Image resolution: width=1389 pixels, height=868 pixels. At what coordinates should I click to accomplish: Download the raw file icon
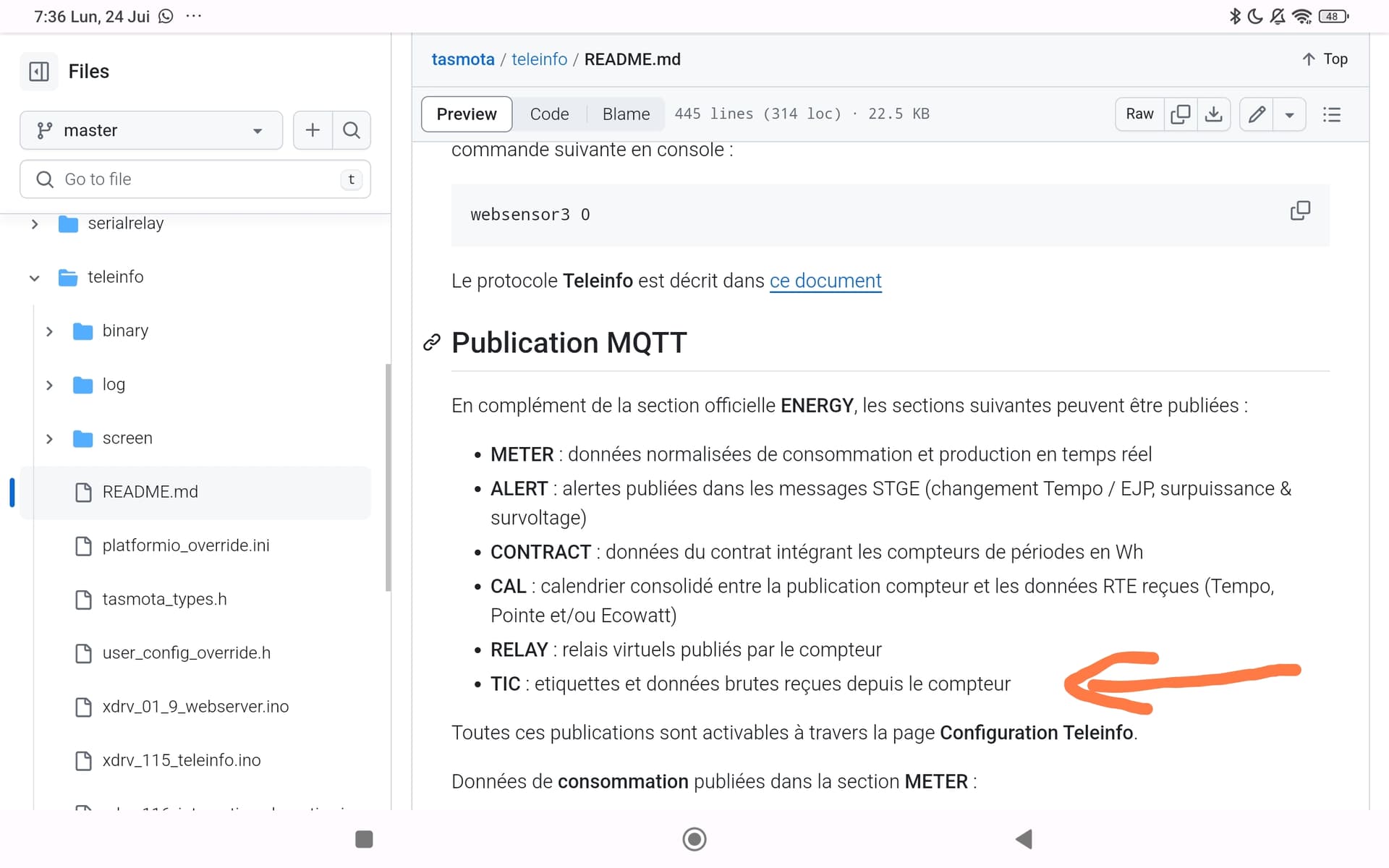[1213, 114]
